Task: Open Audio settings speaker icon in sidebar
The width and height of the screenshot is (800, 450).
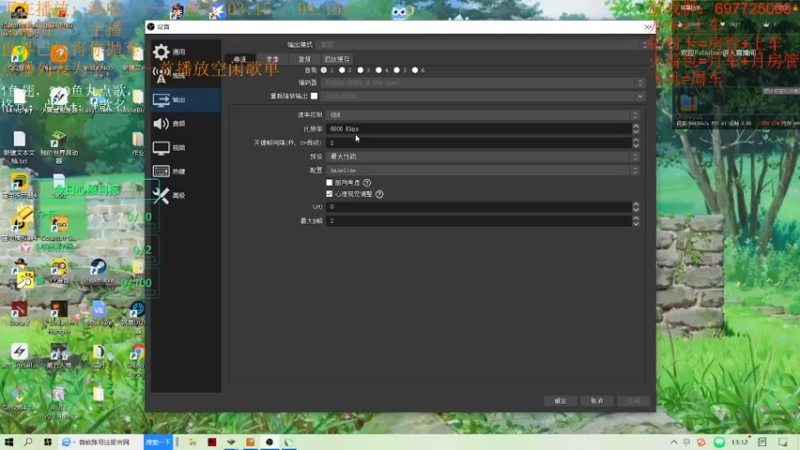Action: 161,123
